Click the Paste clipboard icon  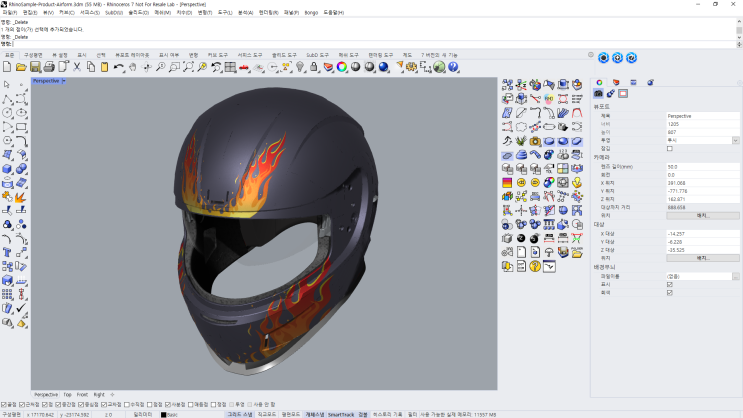tap(105, 67)
